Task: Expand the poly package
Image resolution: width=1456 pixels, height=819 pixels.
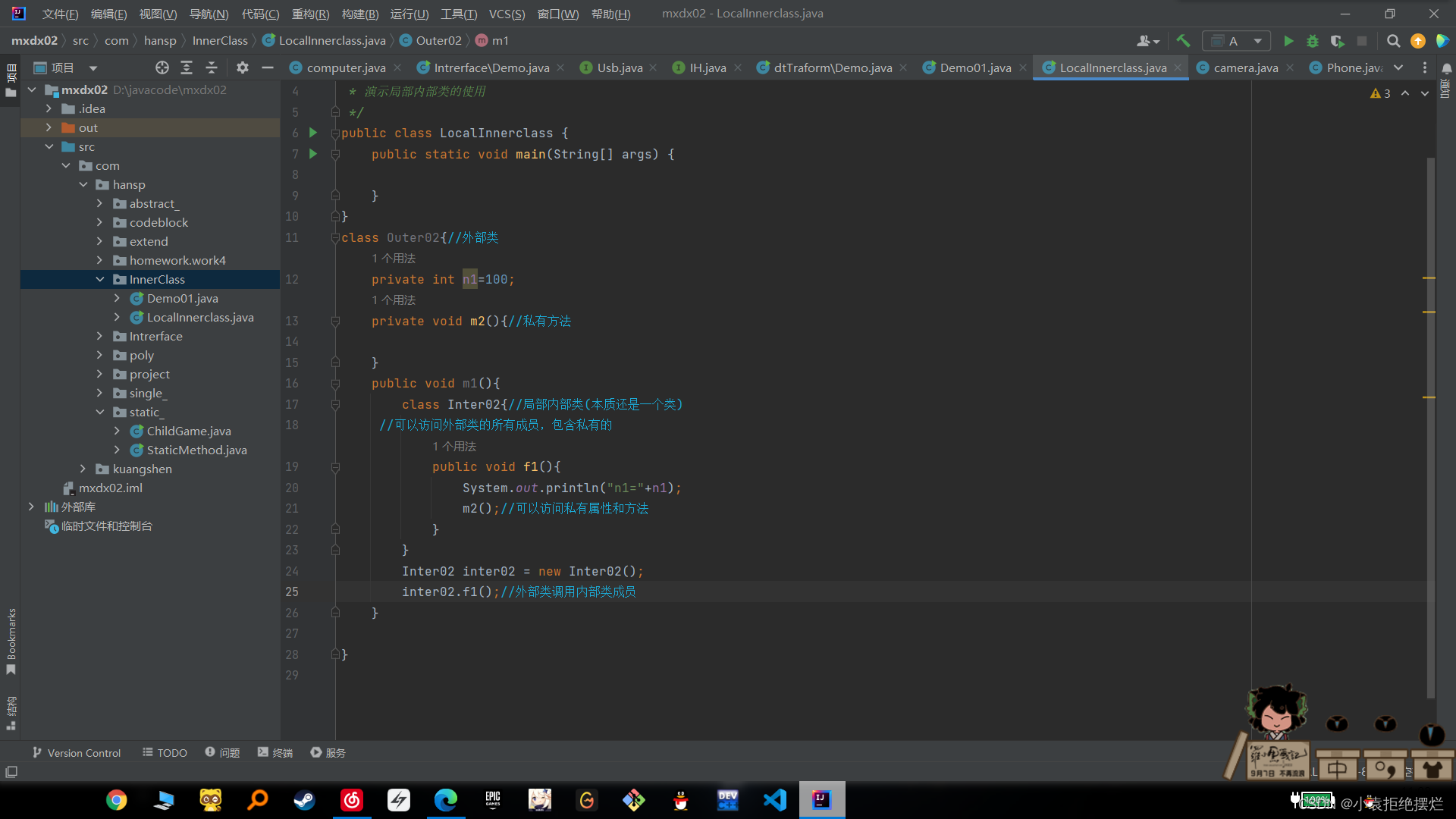Action: pos(99,355)
